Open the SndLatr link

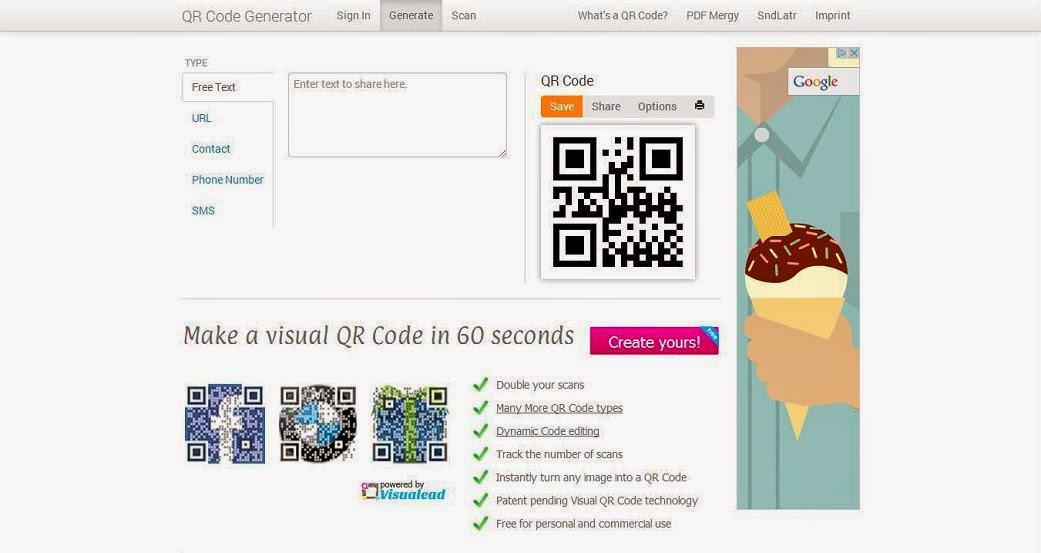click(777, 15)
